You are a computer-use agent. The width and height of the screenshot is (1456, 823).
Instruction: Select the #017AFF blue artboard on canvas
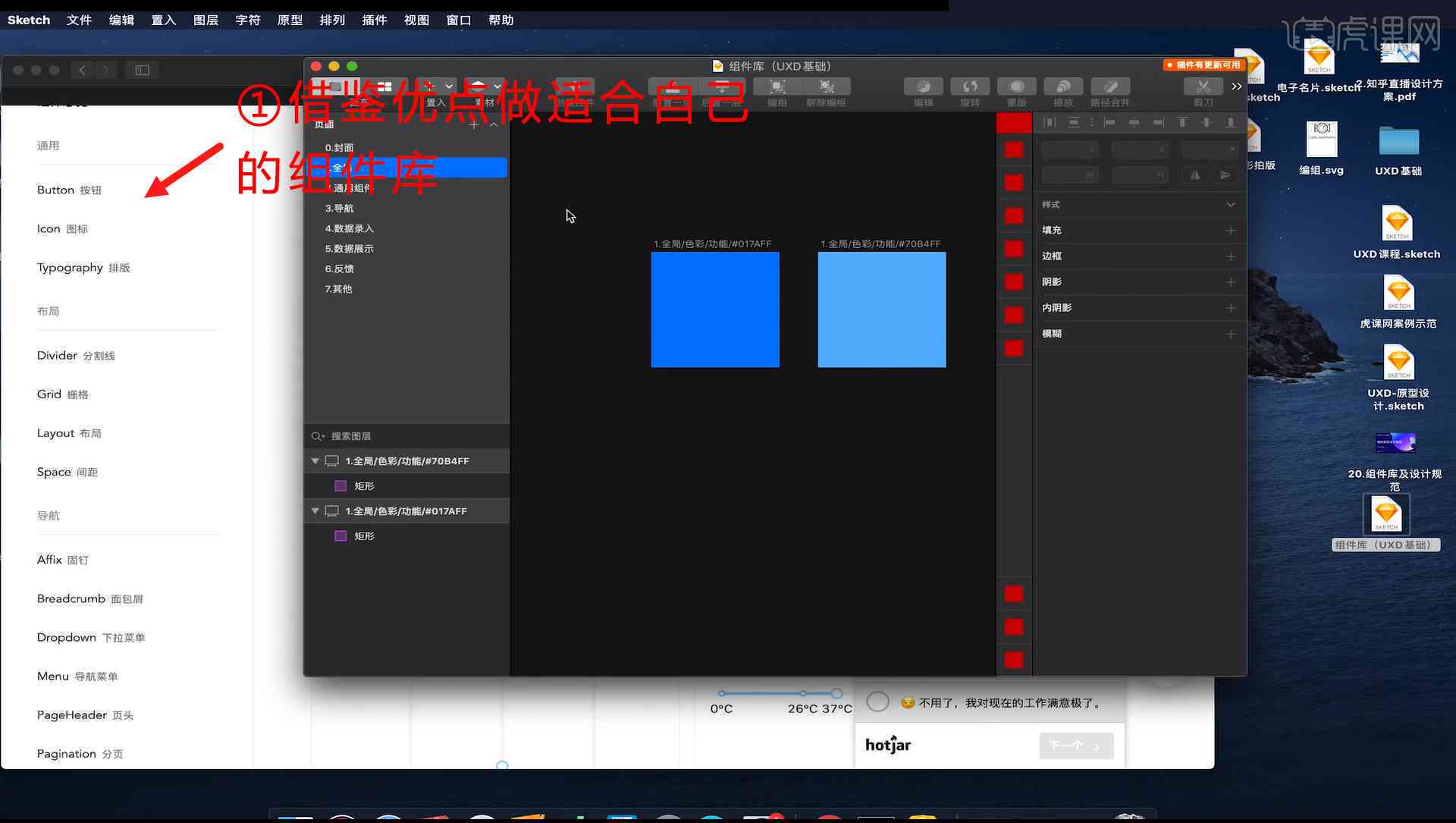tap(715, 309)
